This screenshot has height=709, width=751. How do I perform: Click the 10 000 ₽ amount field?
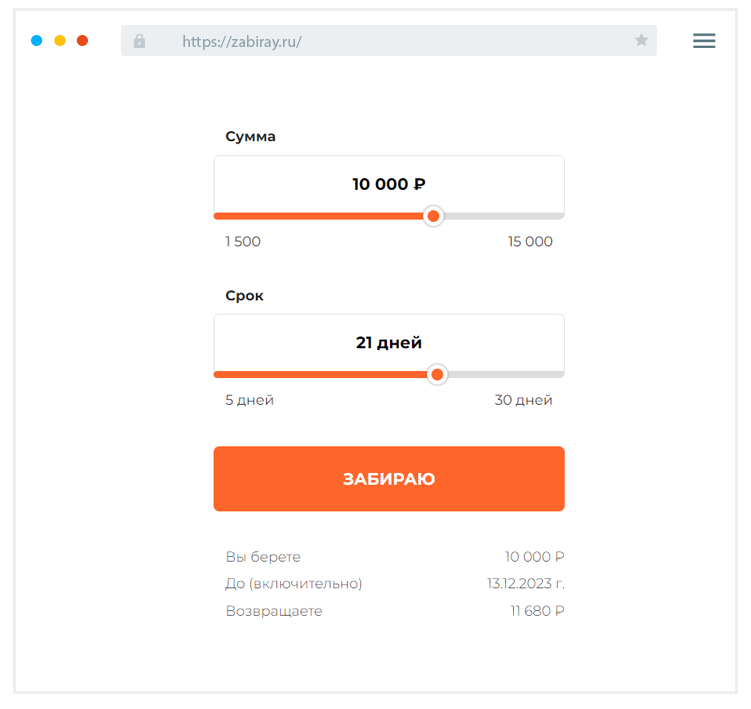(389, 184)
